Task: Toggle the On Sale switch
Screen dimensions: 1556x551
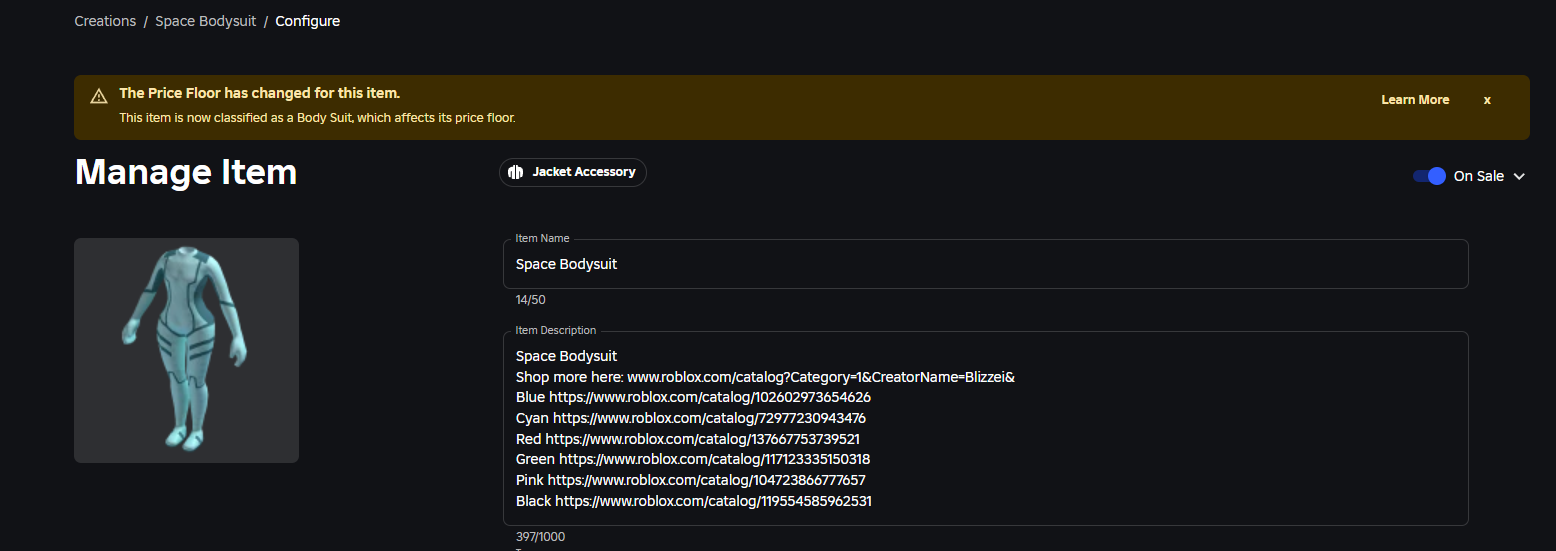Action: pos(1429,176)
